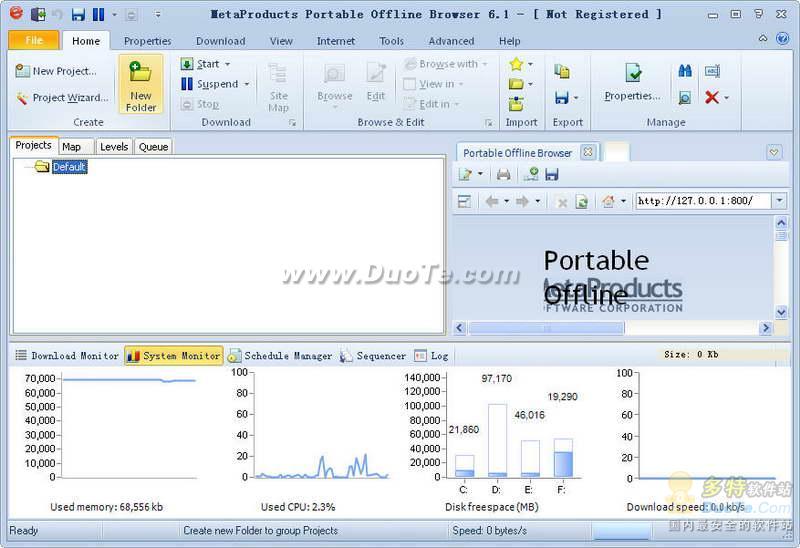
Task: Open the Tools ribbon tab
Action: pyautogui.click(x=391, y=41)
